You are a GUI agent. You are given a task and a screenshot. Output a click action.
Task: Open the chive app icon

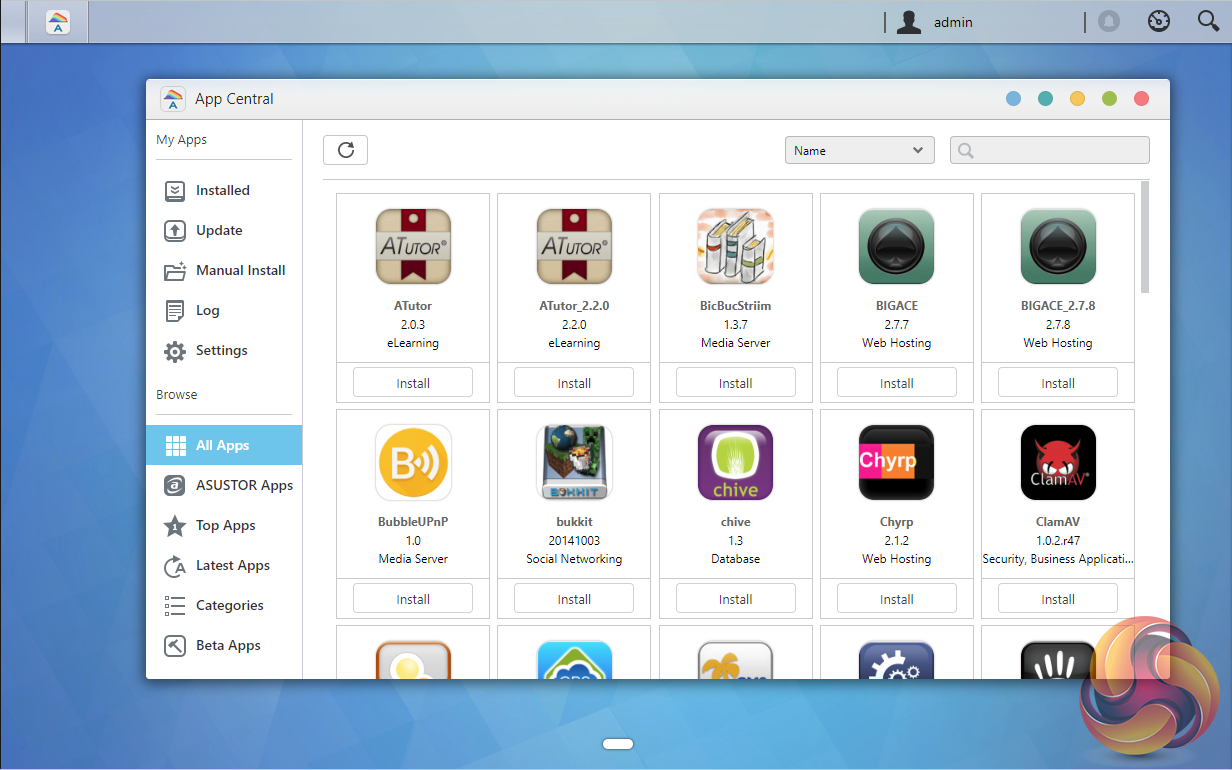735,462
